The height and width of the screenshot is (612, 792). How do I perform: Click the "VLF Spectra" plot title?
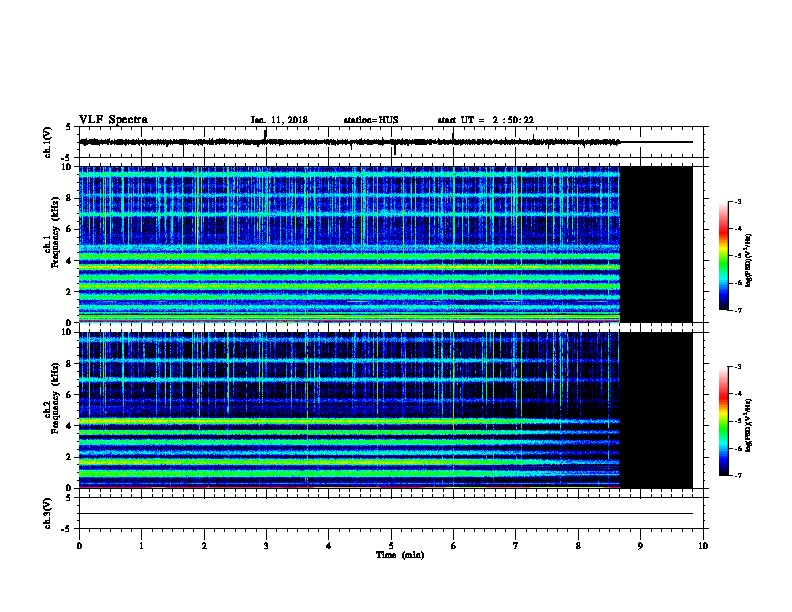click(113, 120)
